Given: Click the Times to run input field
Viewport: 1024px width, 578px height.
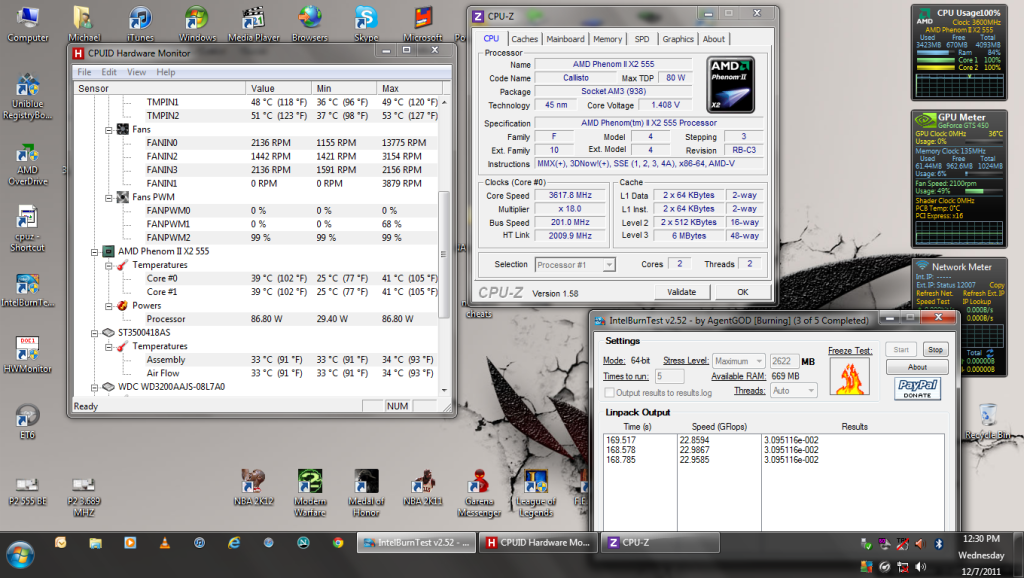Looking at the screenshot, I should [x=670, y=376].
